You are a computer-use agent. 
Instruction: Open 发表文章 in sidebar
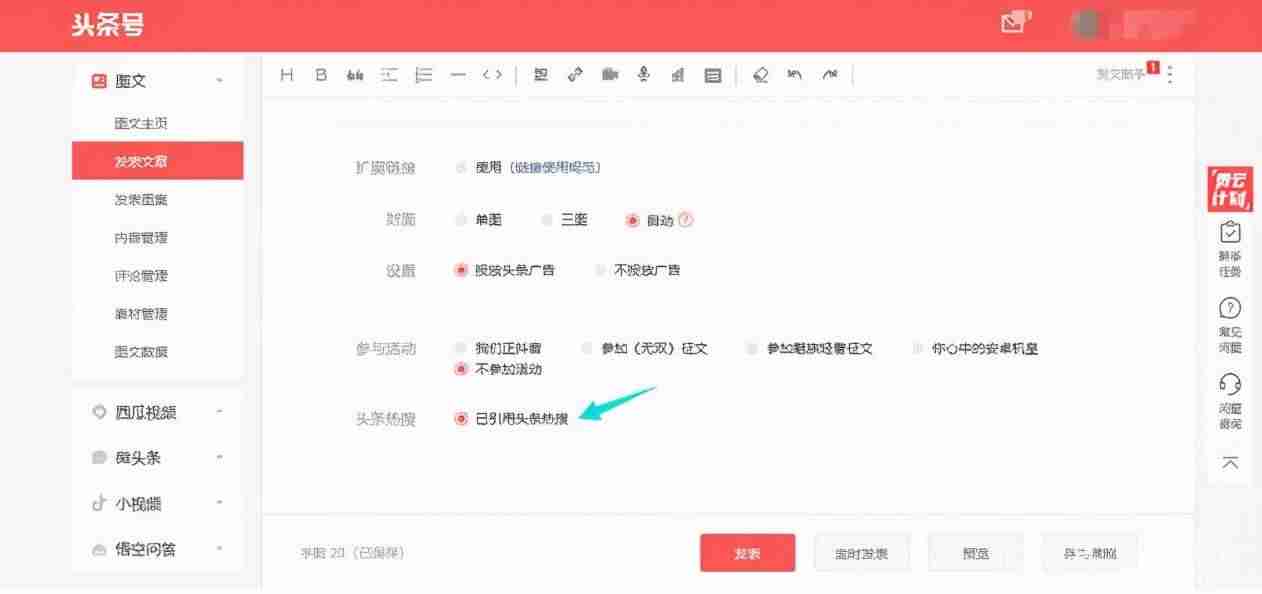click(x=157, y=161)
